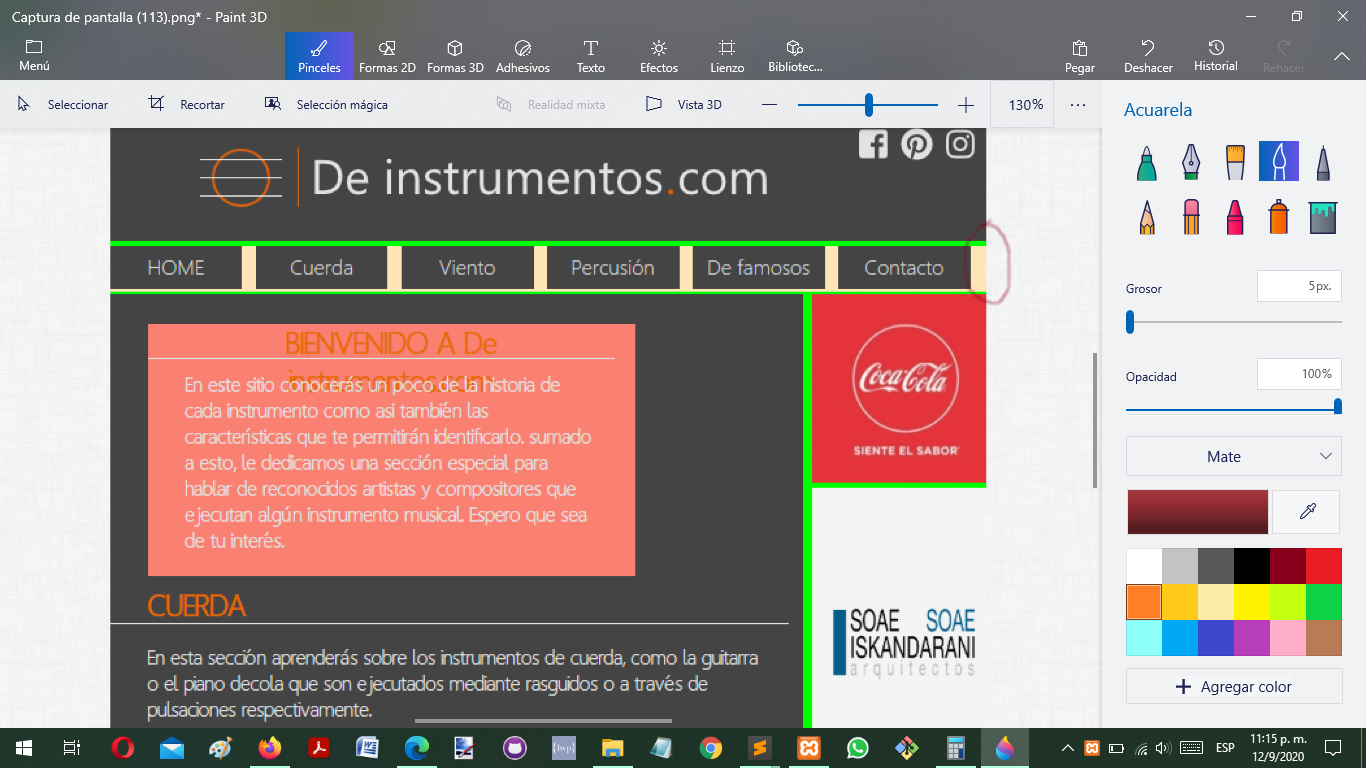Screen dimensions: 1366x768
Task: Open WhatsApp from the taskbar
Action: coord(858,748)
